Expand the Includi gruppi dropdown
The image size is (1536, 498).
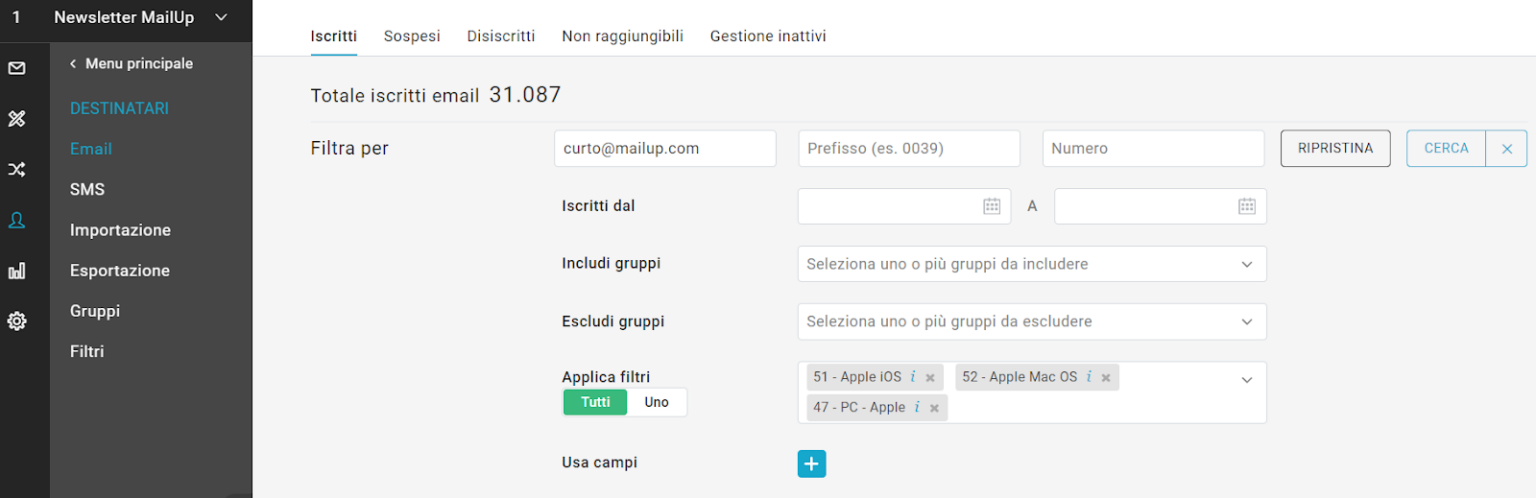[x=1246, y=264]
